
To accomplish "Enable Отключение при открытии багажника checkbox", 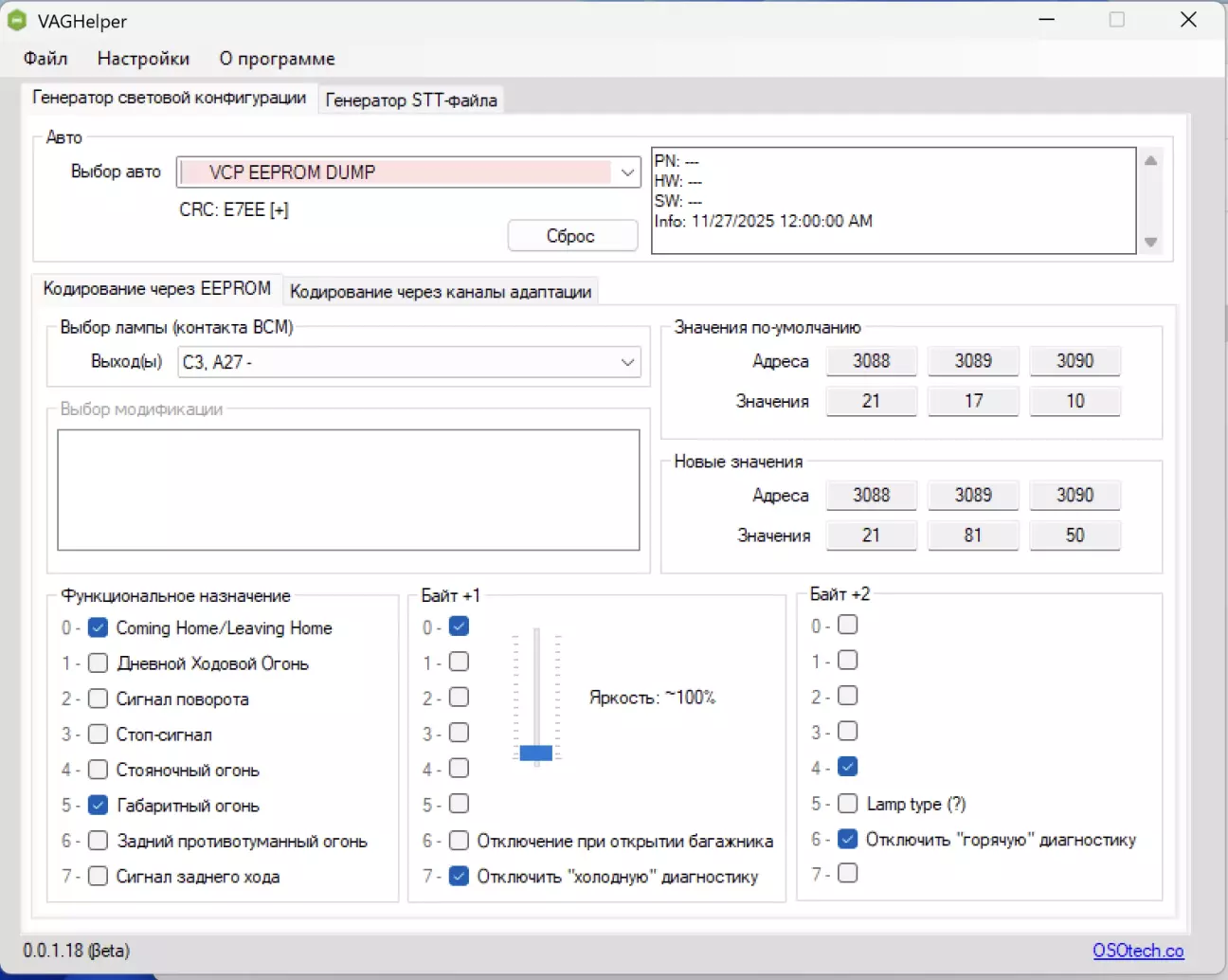I will [460, 841].
